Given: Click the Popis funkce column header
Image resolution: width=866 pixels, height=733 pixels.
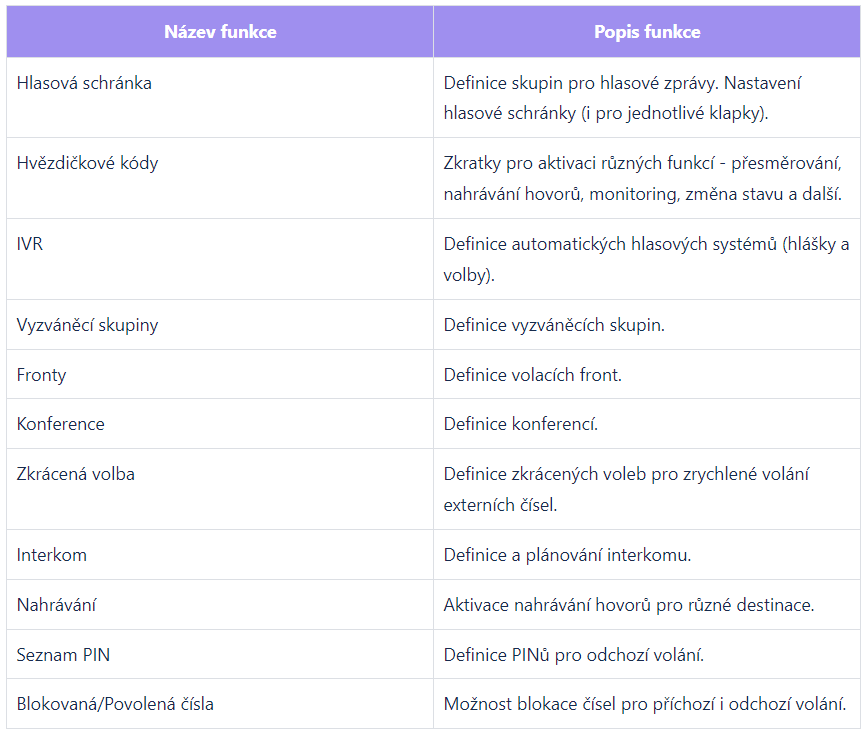Looking at the screenshot, I should 647,32.
